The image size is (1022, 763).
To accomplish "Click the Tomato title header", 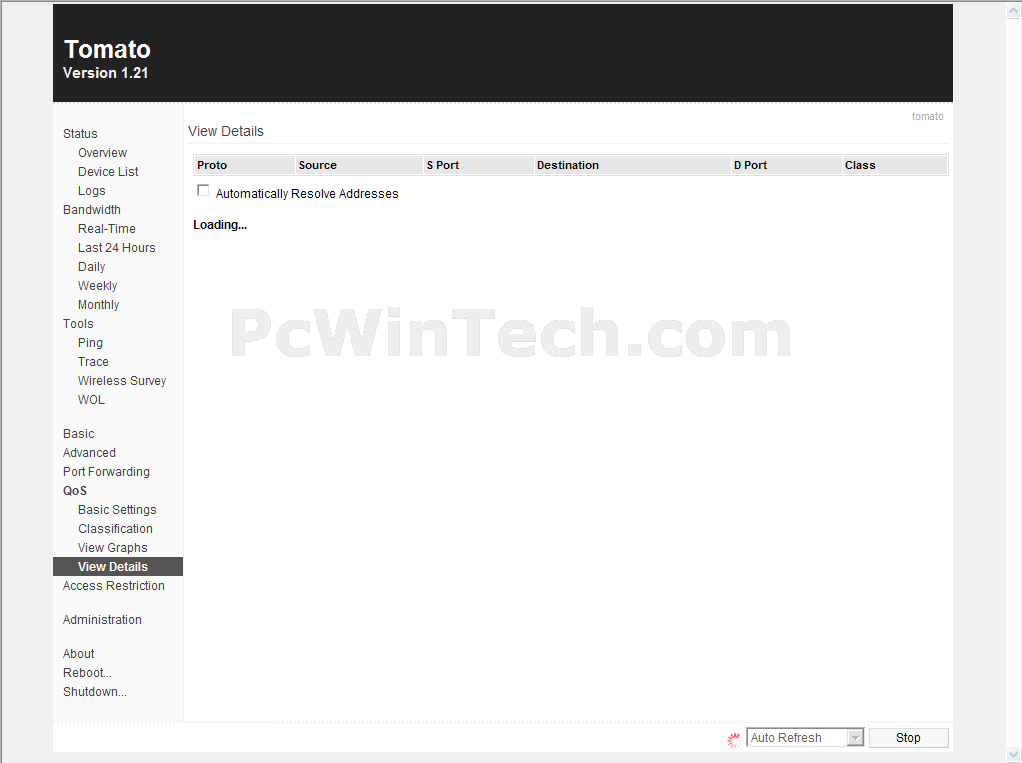I will tap(108, 50).
